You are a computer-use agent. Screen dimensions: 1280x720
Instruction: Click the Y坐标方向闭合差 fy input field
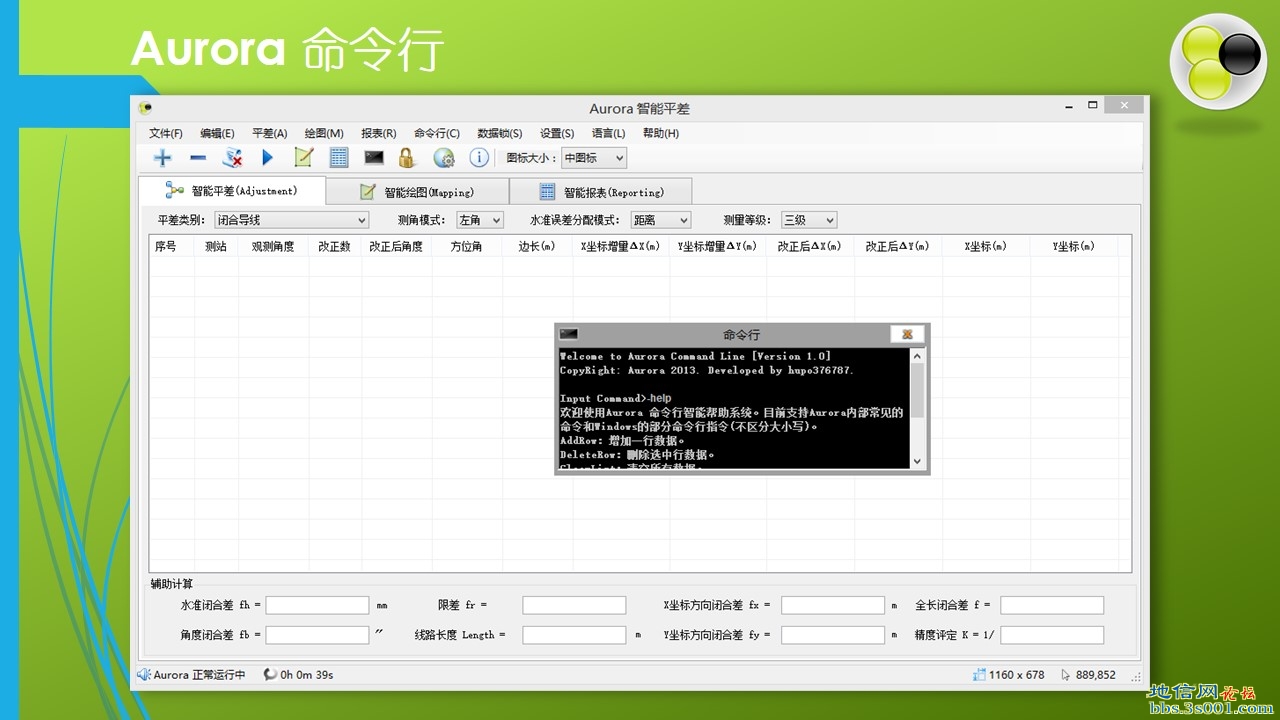coord(833,635)
